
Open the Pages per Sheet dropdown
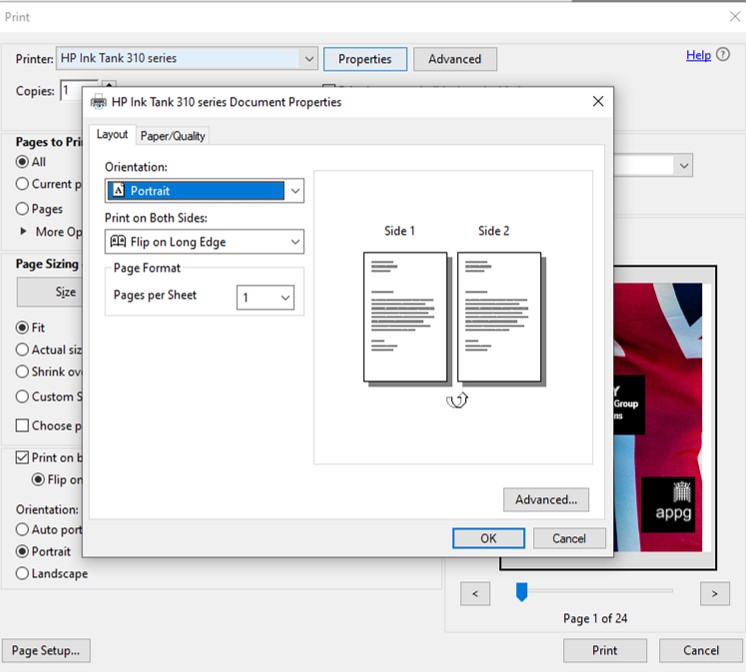[265, 297]
